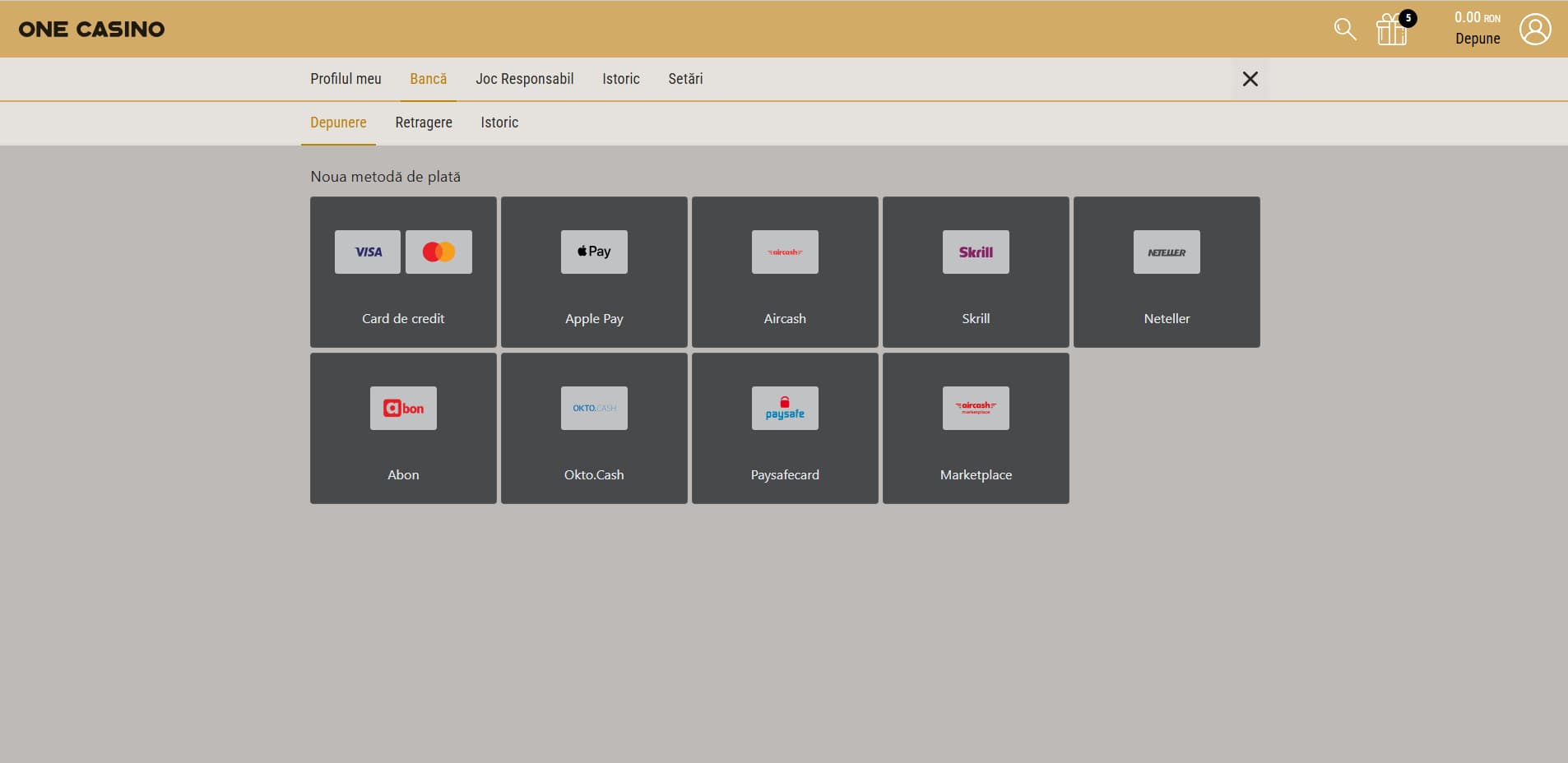
Task: Open the Istoric sub-tab under Bancă
Action: pyautogui.click(x=499, y=123)
